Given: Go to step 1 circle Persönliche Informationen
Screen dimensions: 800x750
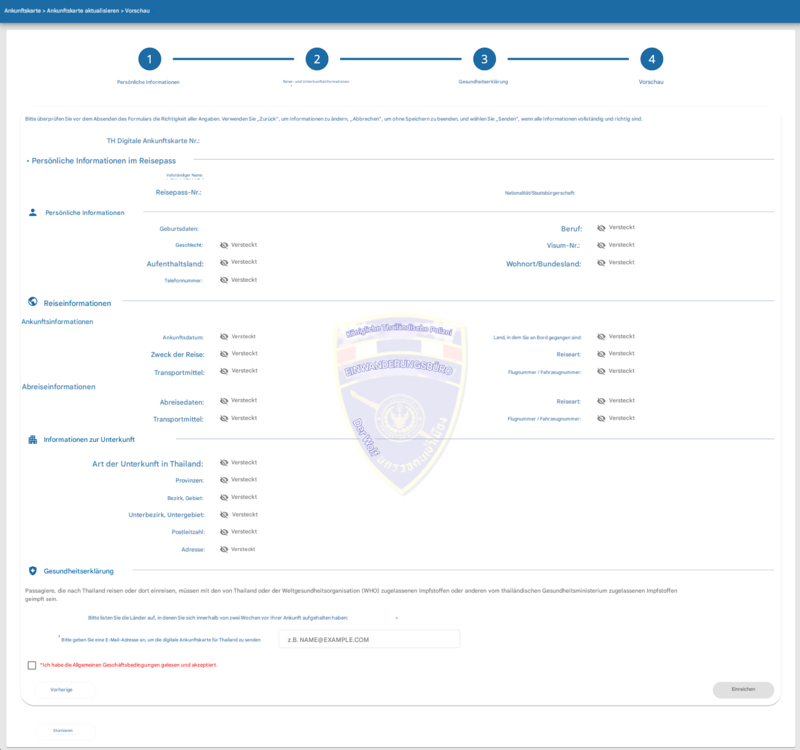Looking at the screenshot, I should pos(149,59).
